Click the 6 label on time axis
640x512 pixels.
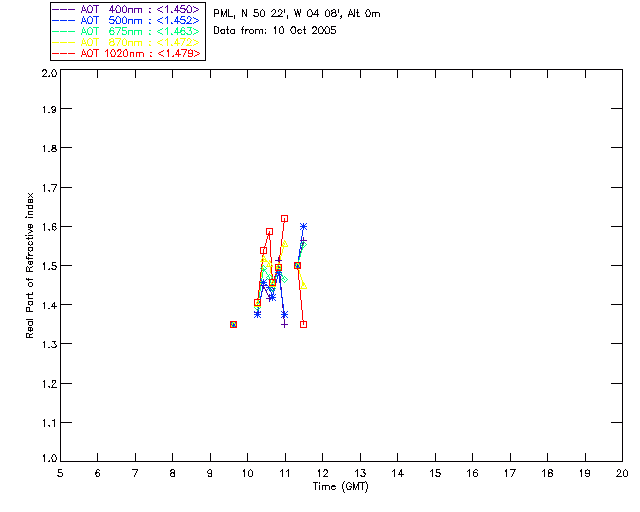pos(98,473)
